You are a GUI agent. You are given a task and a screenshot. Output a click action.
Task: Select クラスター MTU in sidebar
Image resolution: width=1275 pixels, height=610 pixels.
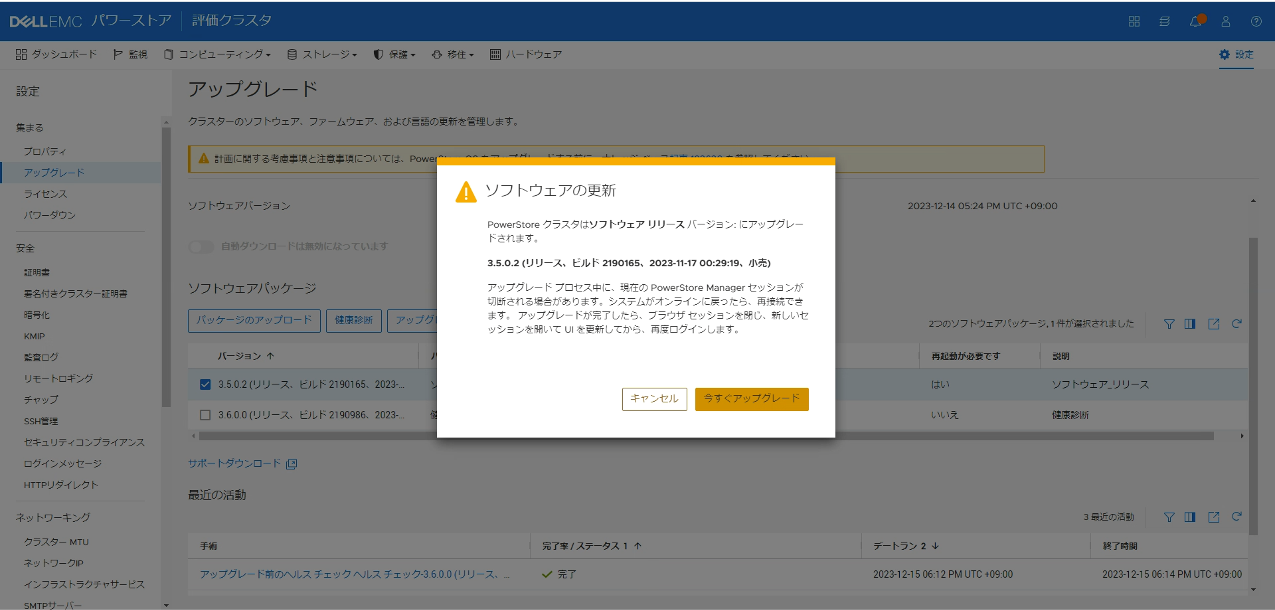[x=56, y=542]
